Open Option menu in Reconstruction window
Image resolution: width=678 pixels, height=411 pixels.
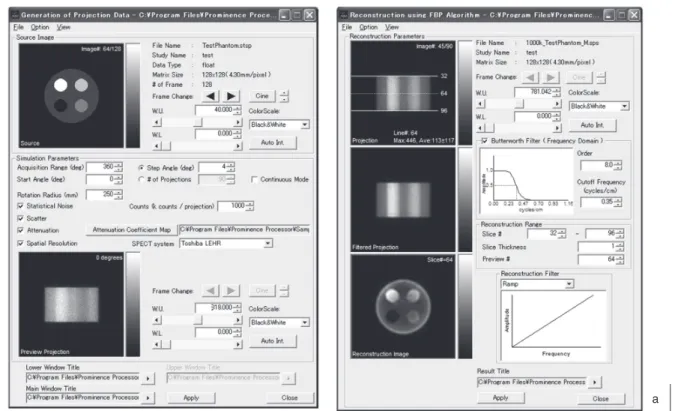[x=368, y=27]
